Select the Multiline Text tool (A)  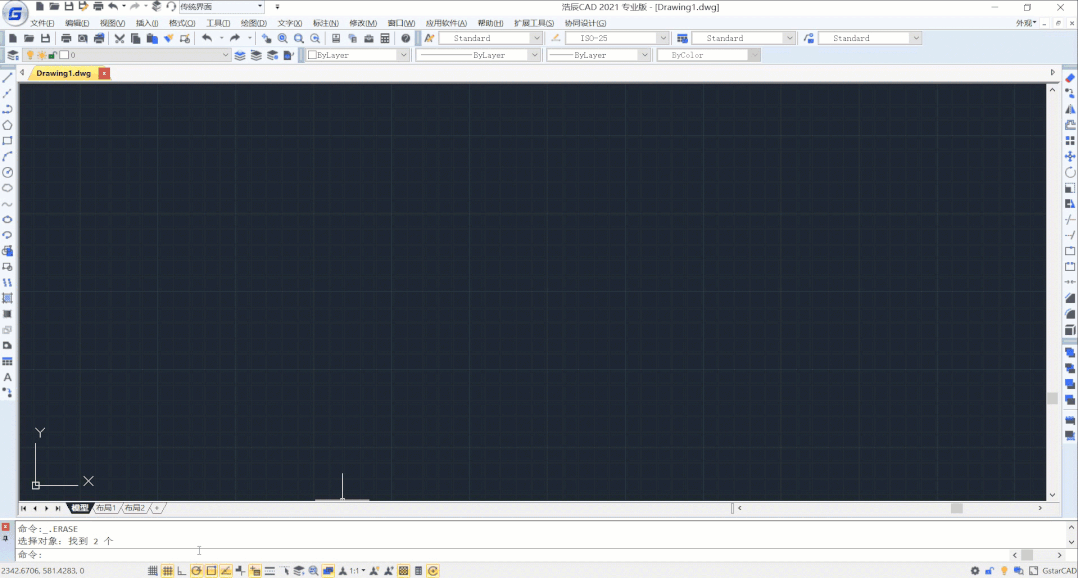pos(8,377)
